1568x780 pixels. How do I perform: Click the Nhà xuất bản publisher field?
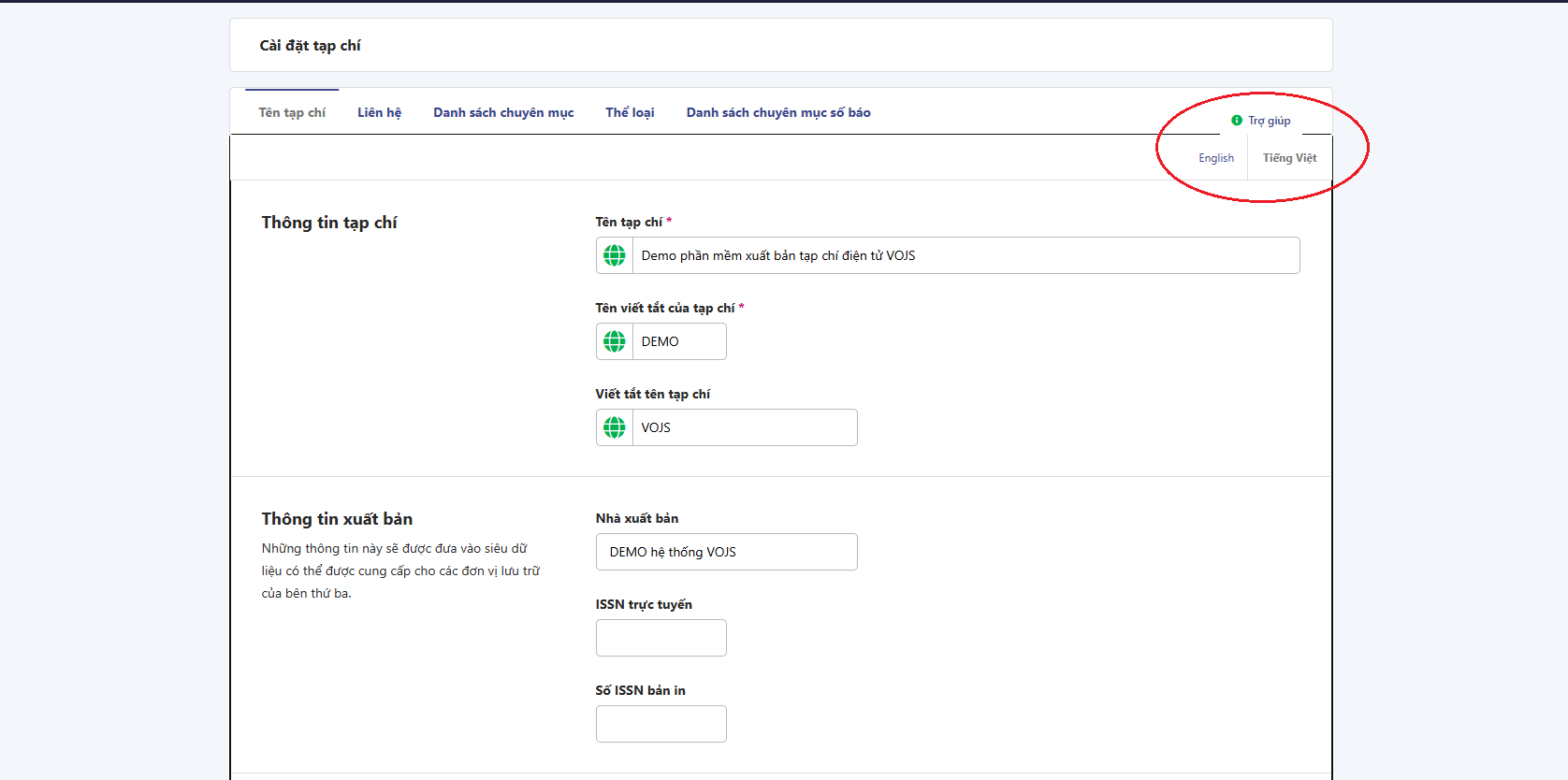point(726,552)
